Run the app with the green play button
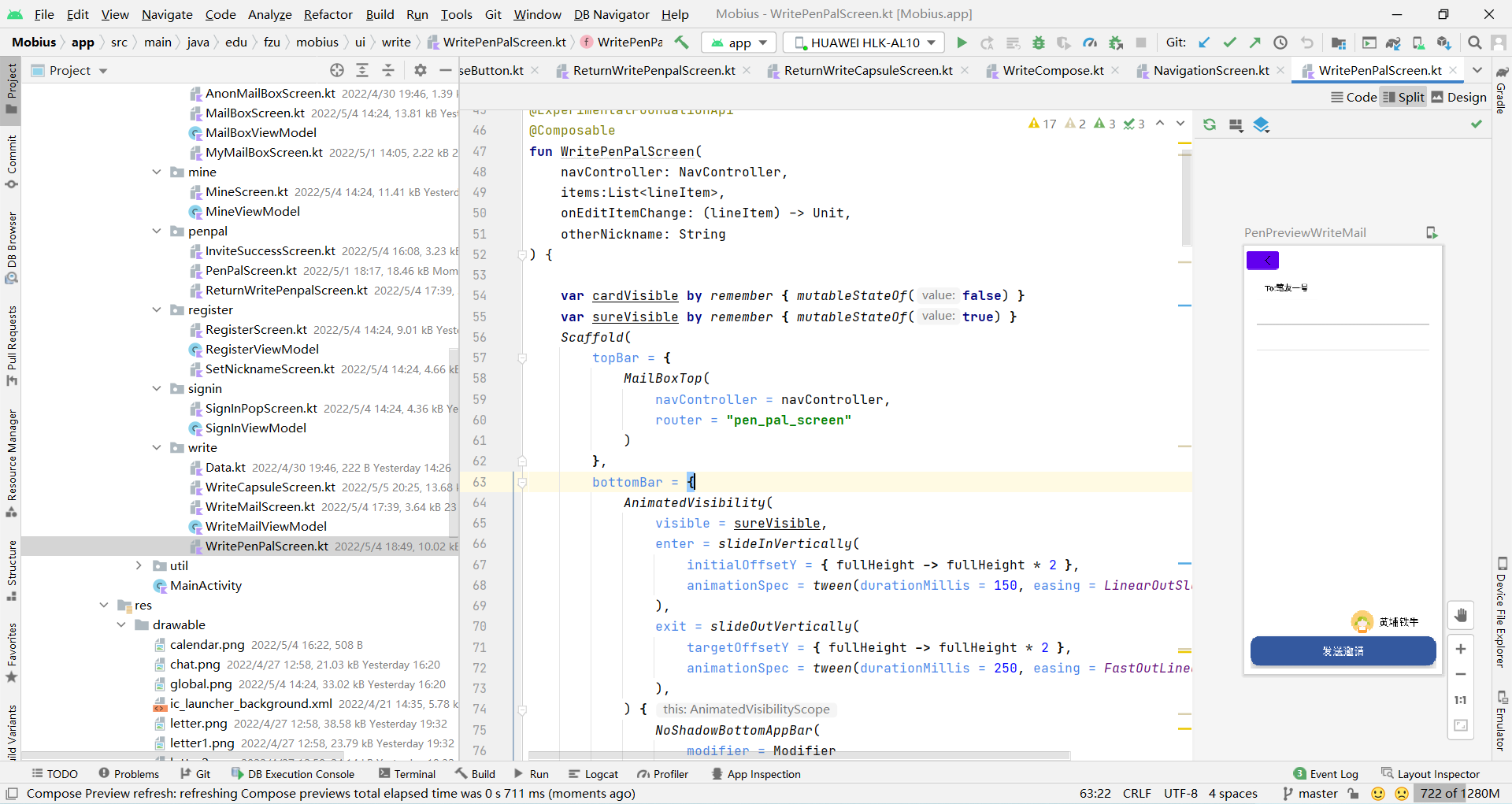The image size is (1512, 804). pos(961,43)
